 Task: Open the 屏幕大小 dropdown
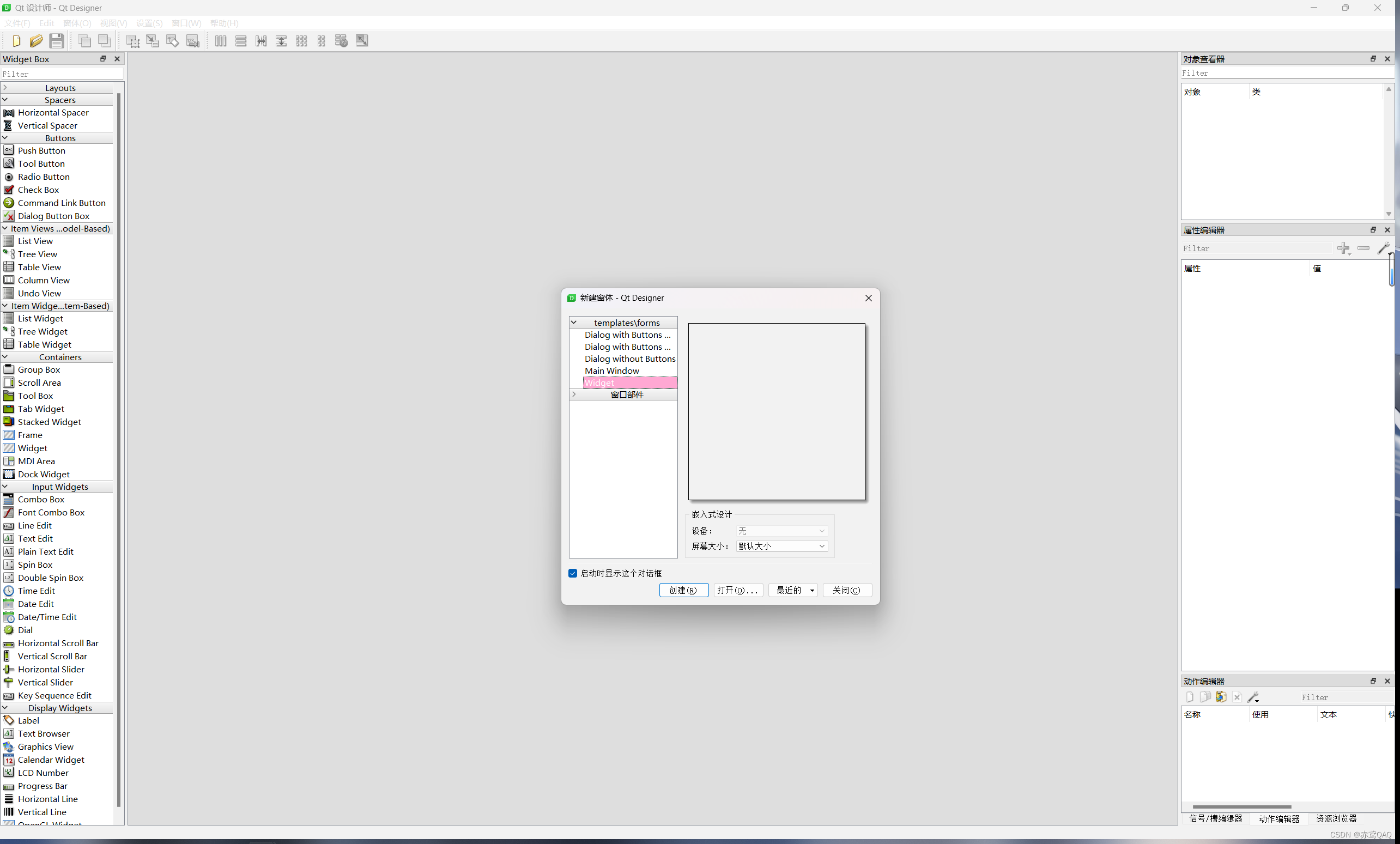pyautogui.click(x=783, y=546)
